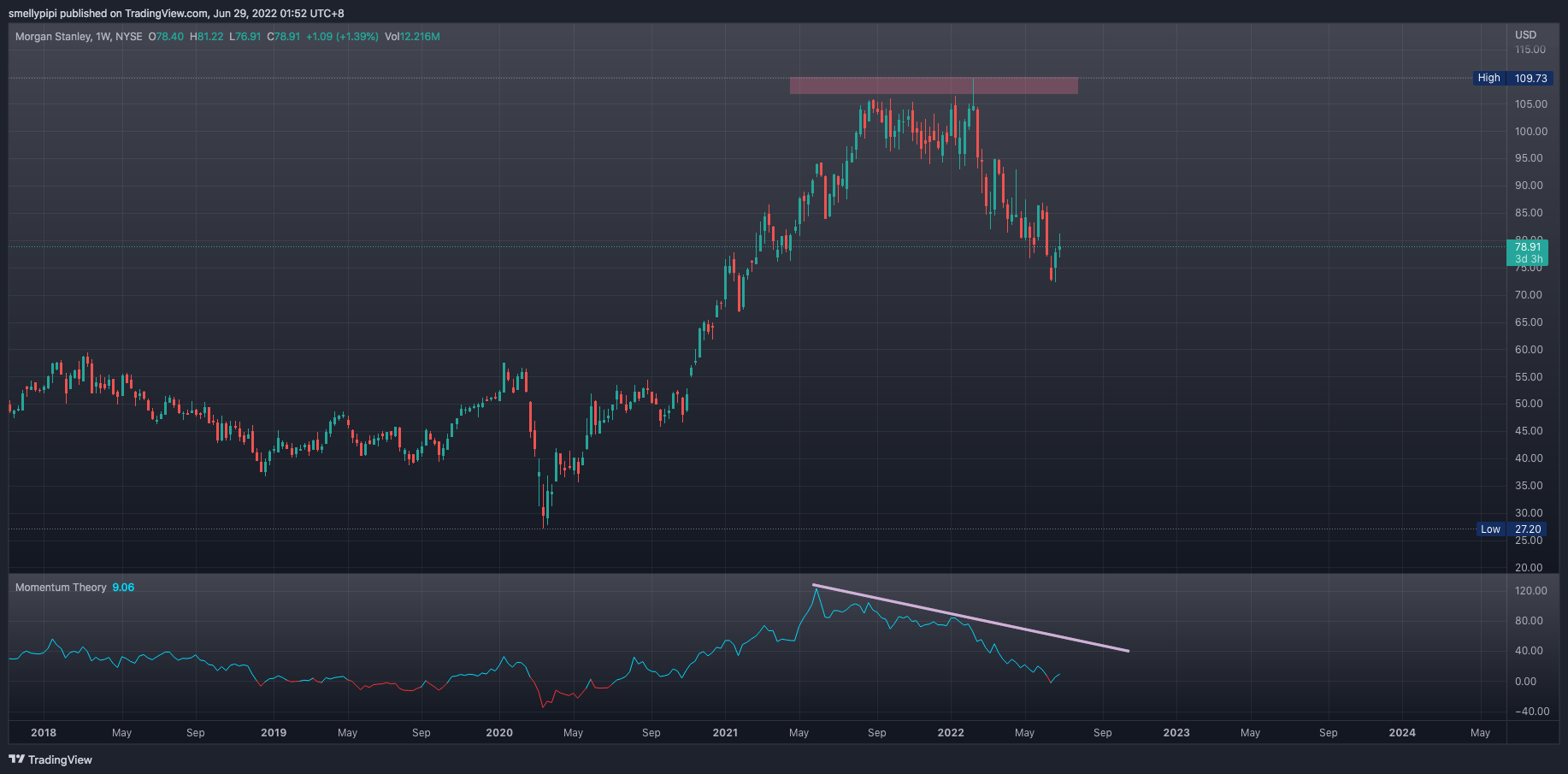Select the pink trendline on Momentum pane
The image size is (1568, 774).
point(970,618)
